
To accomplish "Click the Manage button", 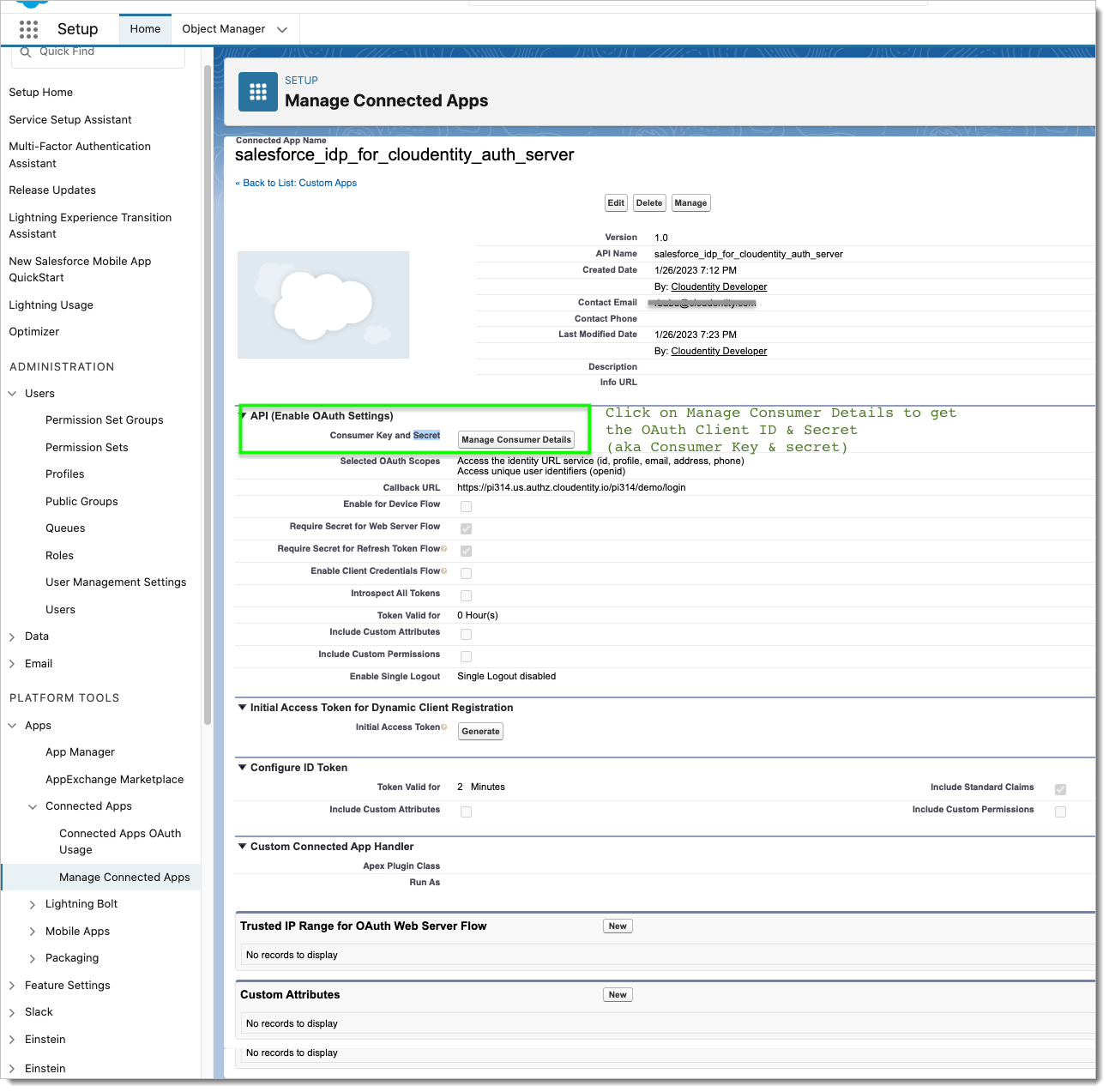I will [690, 203].
